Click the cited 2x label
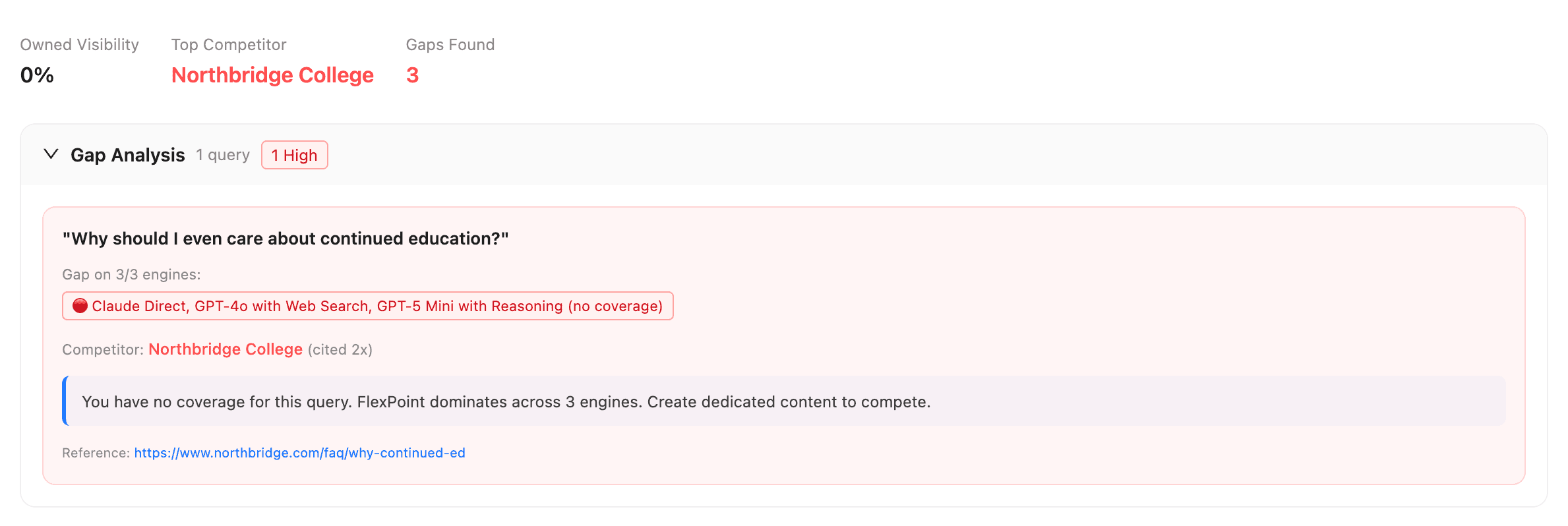This screenshot has width=1568, height=526. pyautogui.click(x=340, y=349)
